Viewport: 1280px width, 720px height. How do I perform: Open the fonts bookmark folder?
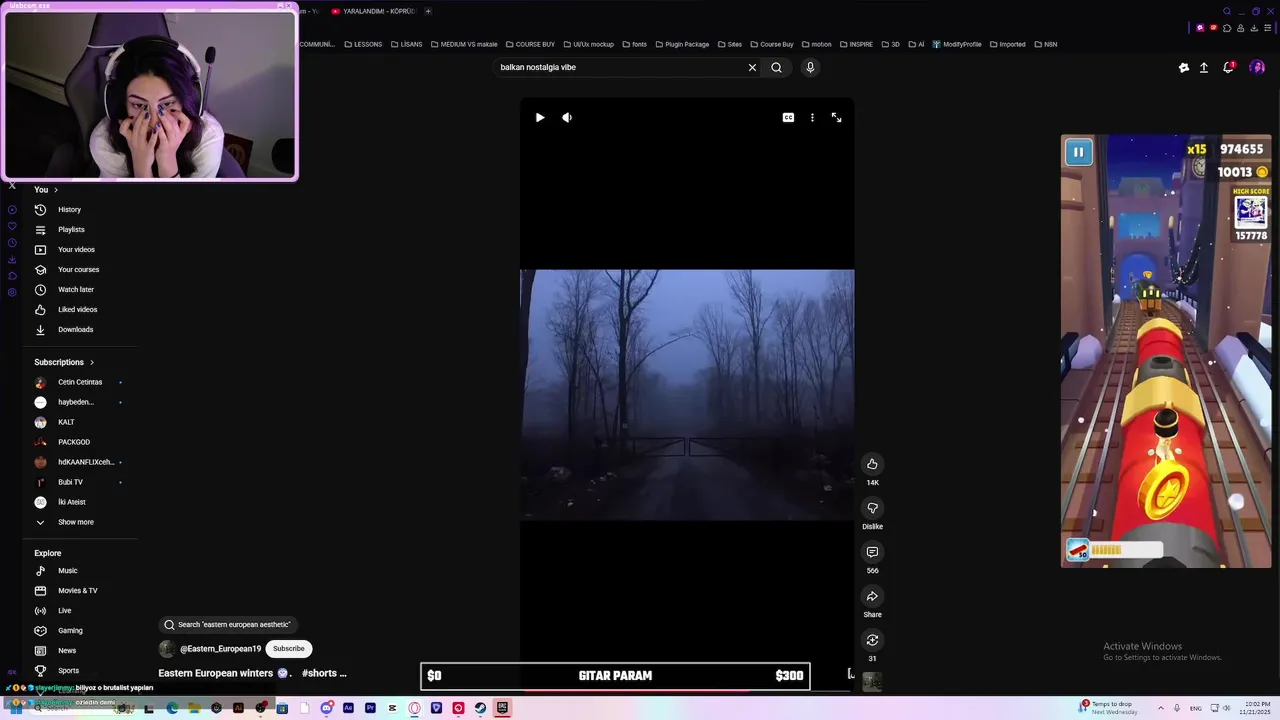634,44
